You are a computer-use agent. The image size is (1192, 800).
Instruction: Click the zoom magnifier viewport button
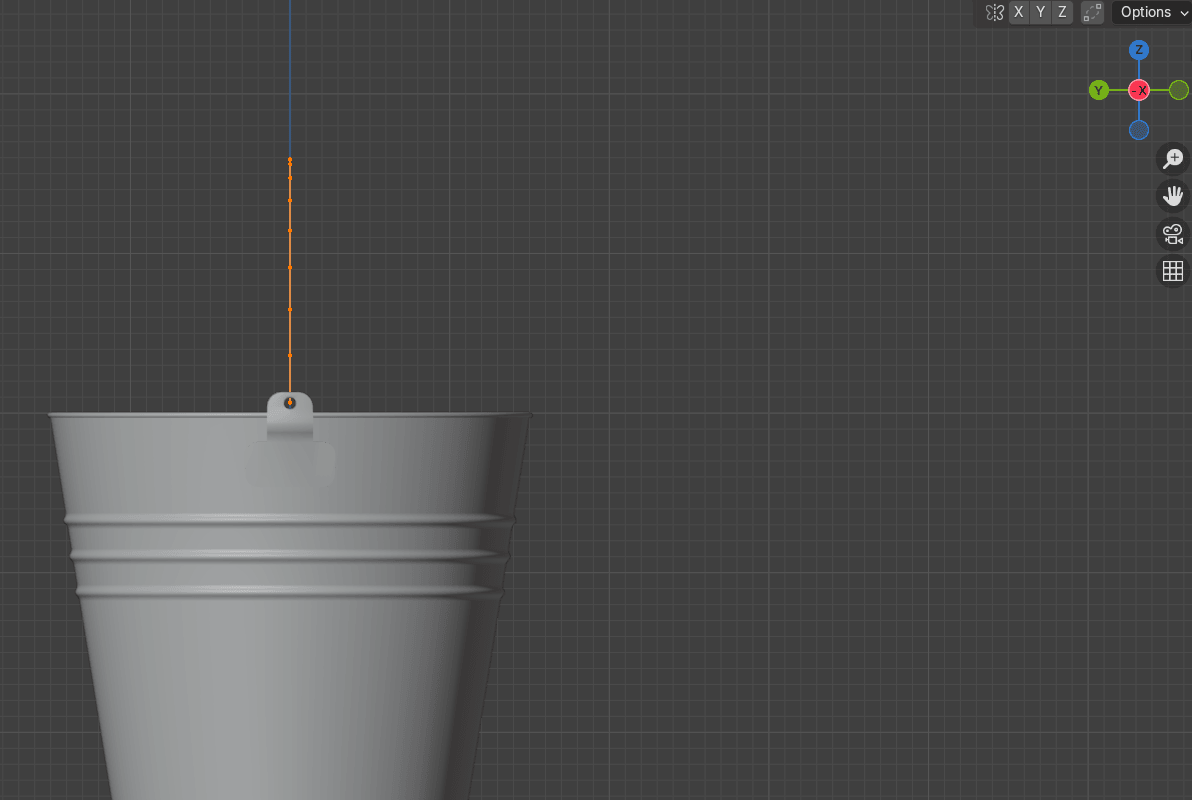coord(1173,158)
